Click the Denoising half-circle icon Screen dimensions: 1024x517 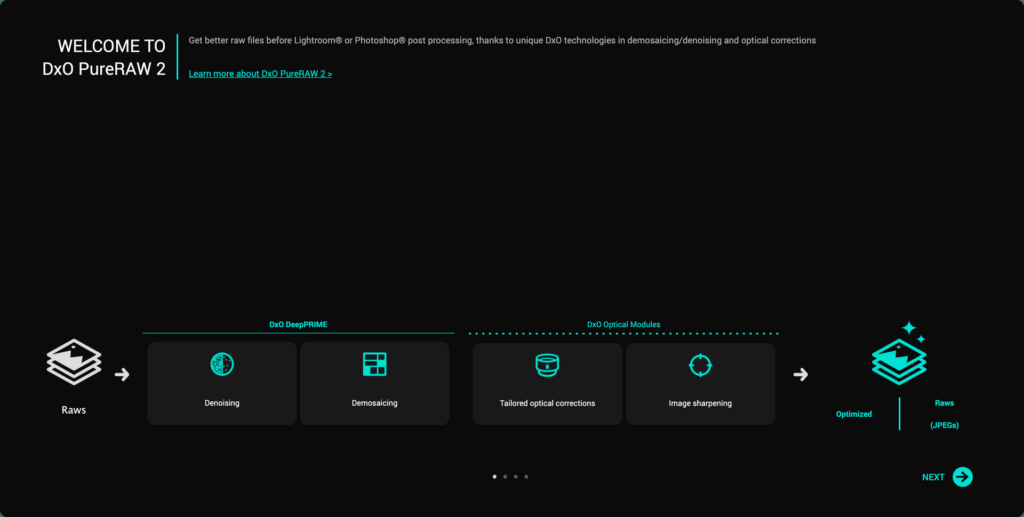tap(222, 364)
